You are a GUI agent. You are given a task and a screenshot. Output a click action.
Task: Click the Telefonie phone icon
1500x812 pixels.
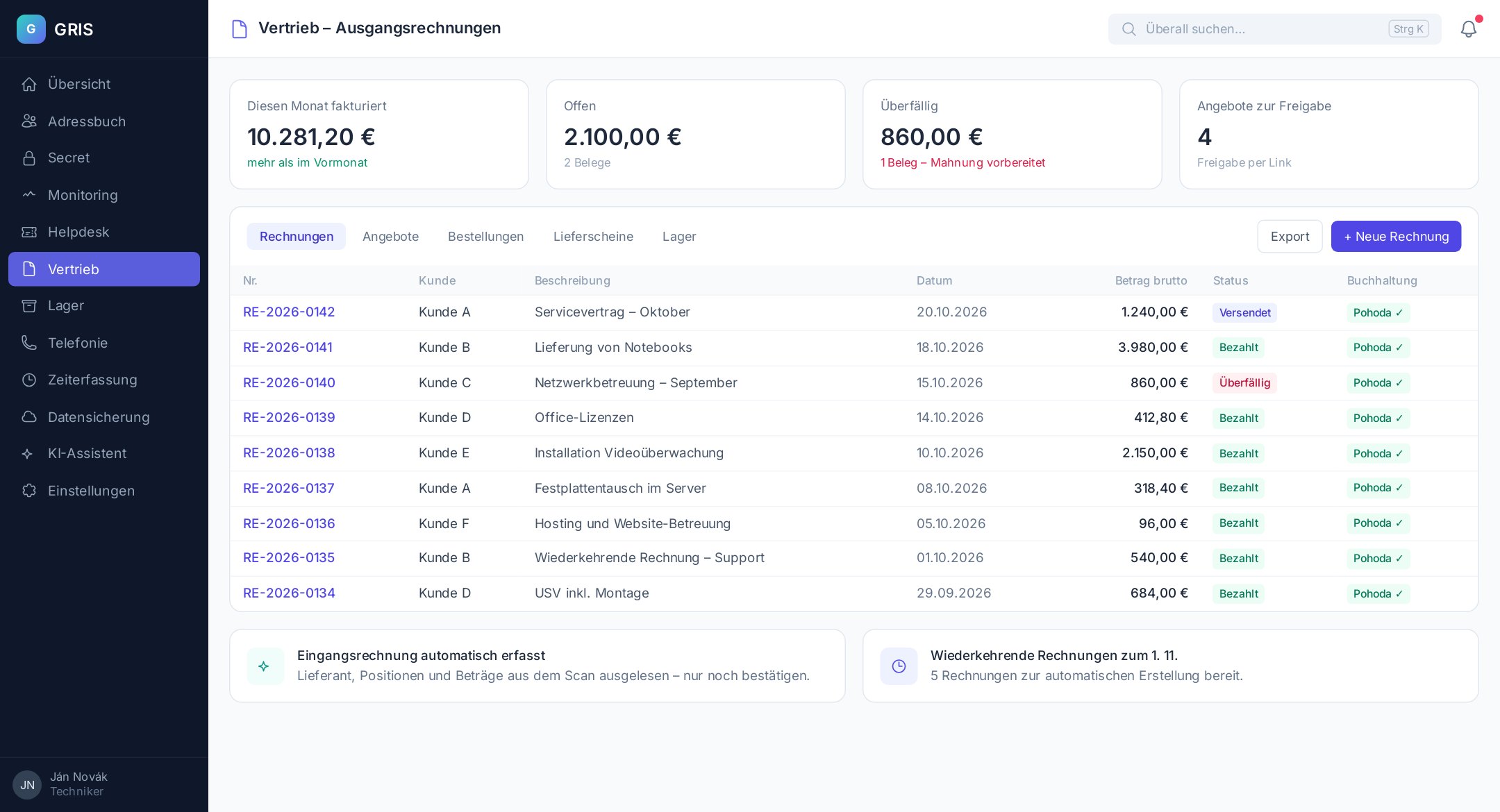pyautogui.click(x=29, y=343)
